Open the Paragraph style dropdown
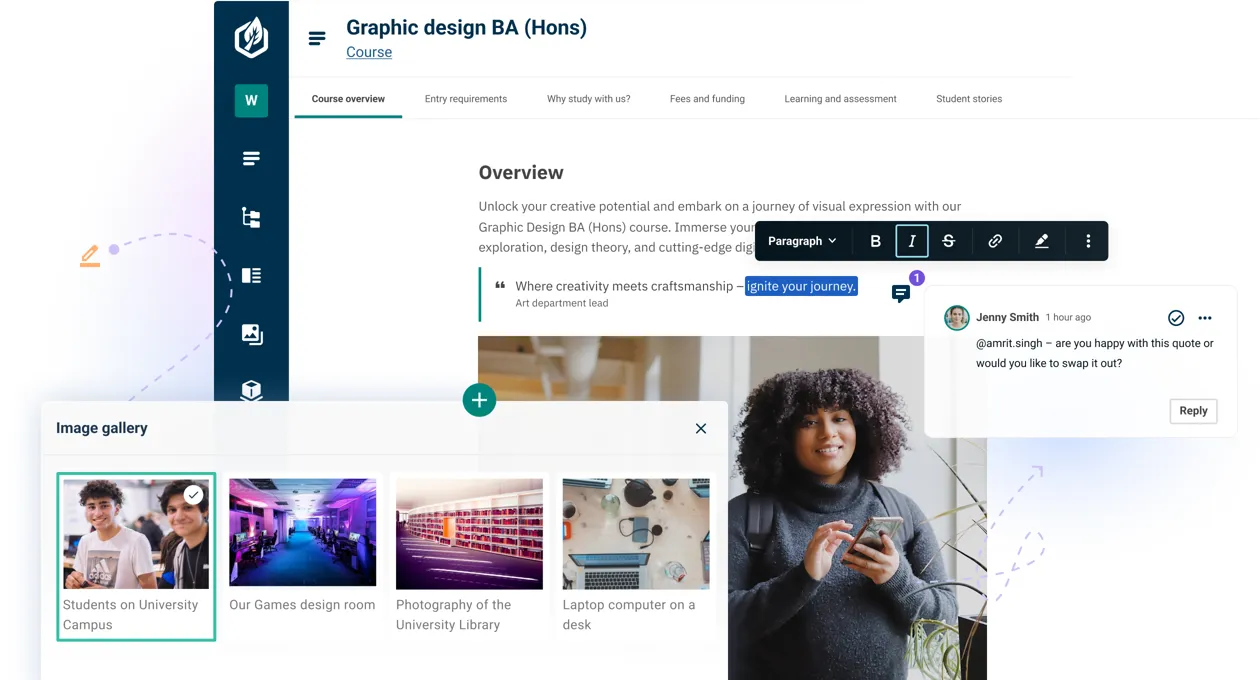 [x=802, y=241]
